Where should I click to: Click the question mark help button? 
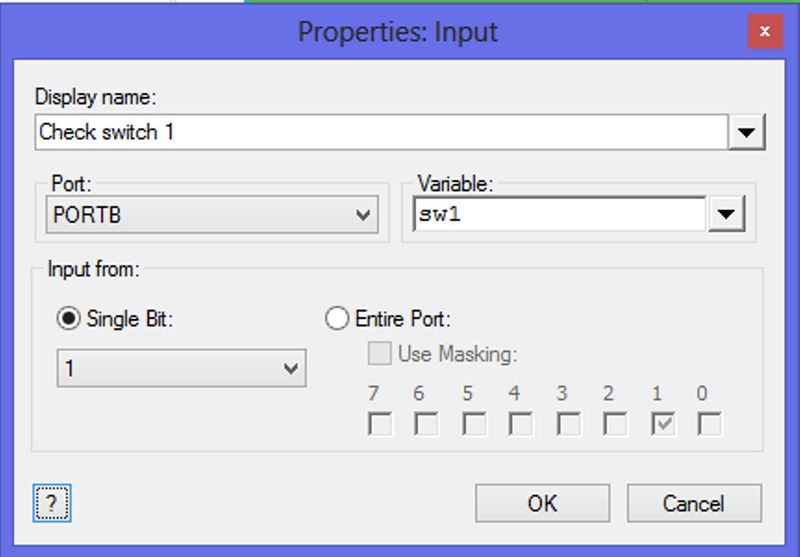tap(52, 503)
